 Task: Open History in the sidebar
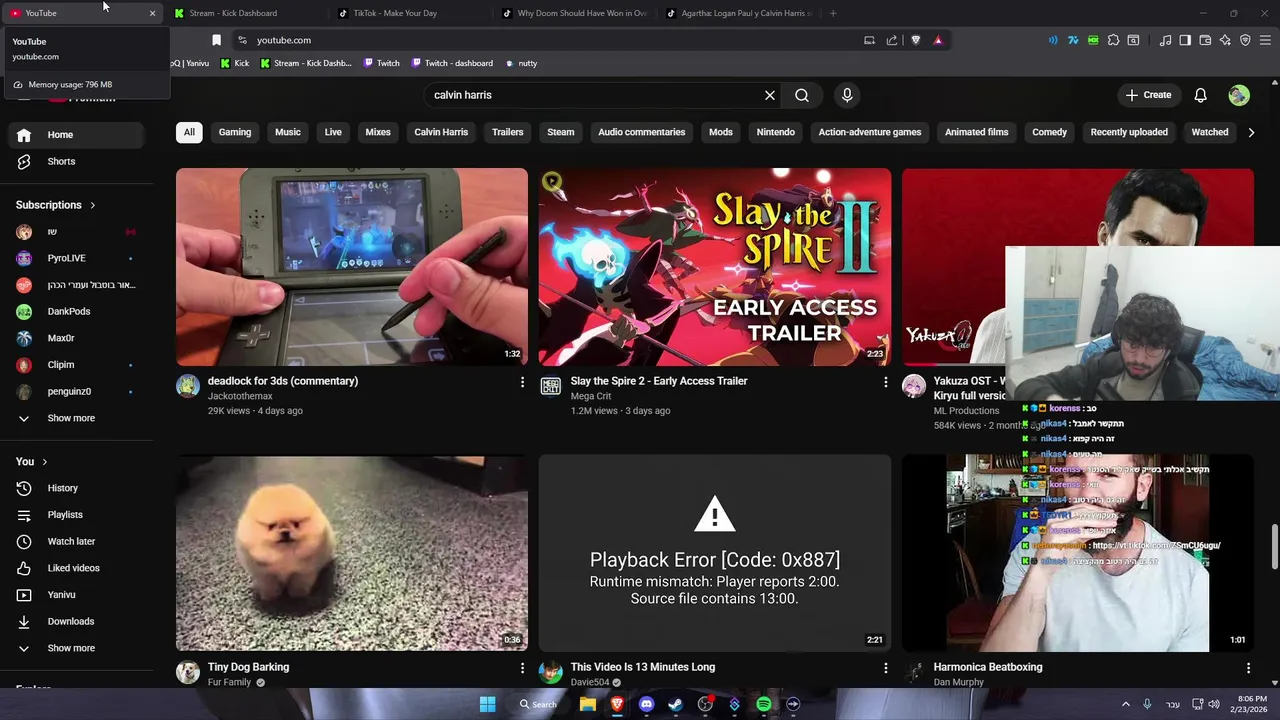[77, 488]
